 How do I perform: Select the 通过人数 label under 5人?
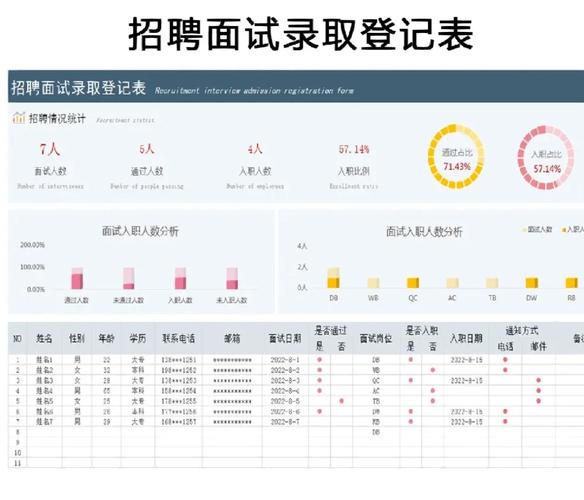click(147, 171)
